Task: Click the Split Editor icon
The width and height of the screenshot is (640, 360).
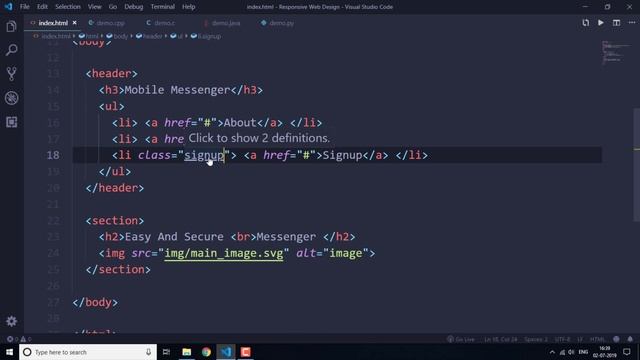Action: (x=616, y=23)
